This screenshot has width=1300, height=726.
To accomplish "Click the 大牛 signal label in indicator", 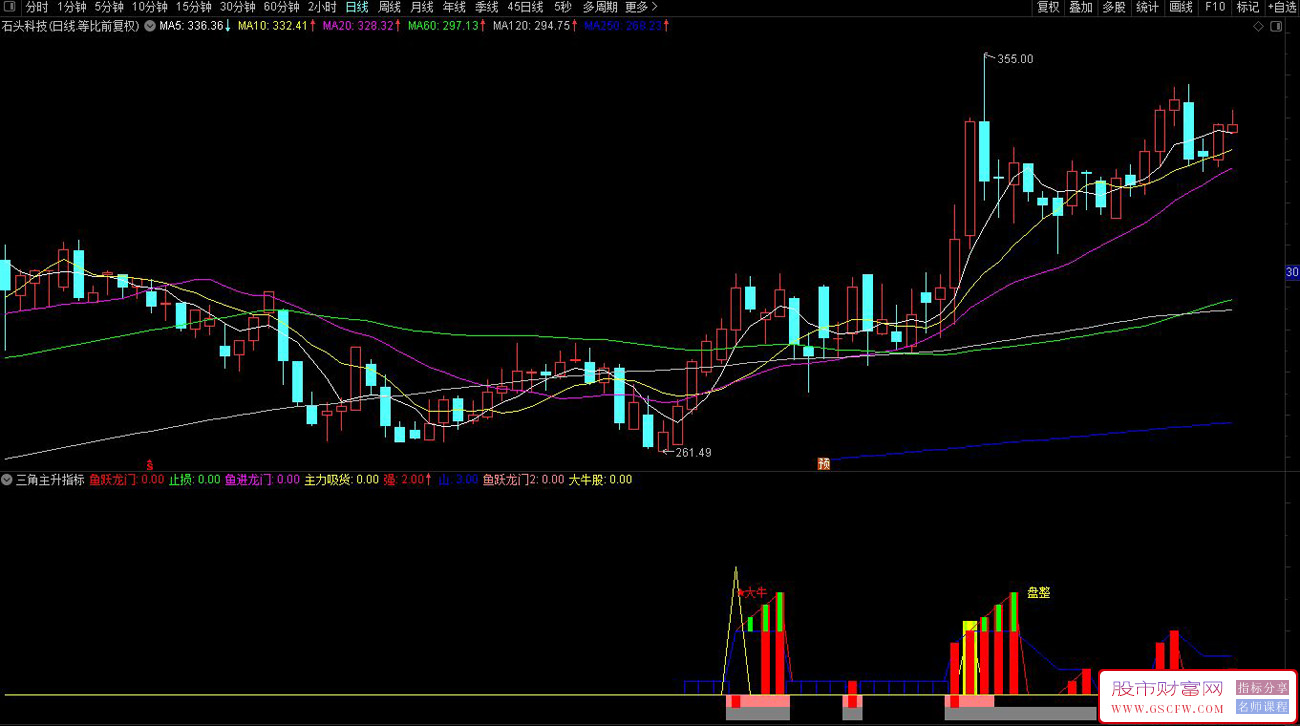I will (755, 592).
